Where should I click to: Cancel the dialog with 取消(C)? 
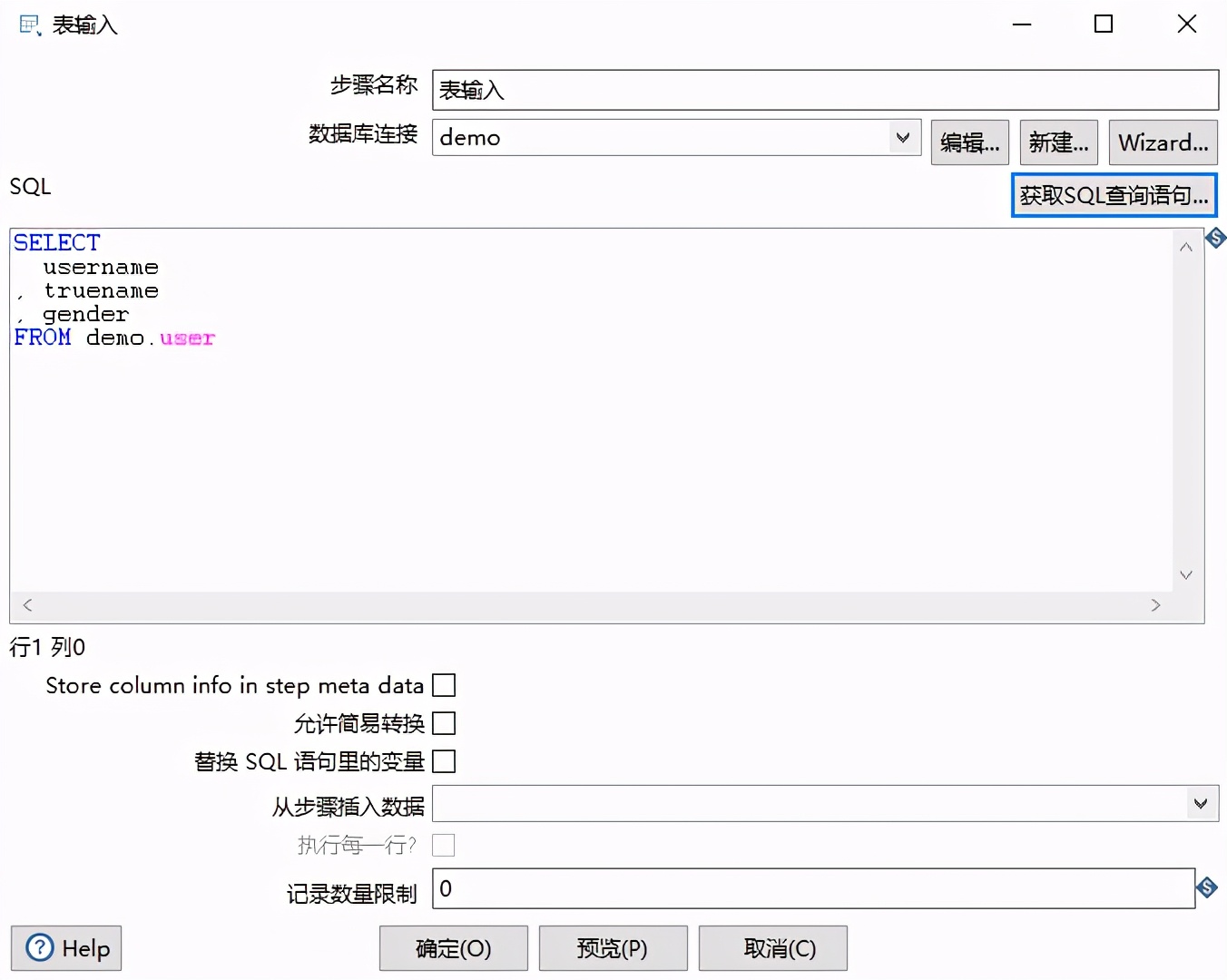click(772, 947)
